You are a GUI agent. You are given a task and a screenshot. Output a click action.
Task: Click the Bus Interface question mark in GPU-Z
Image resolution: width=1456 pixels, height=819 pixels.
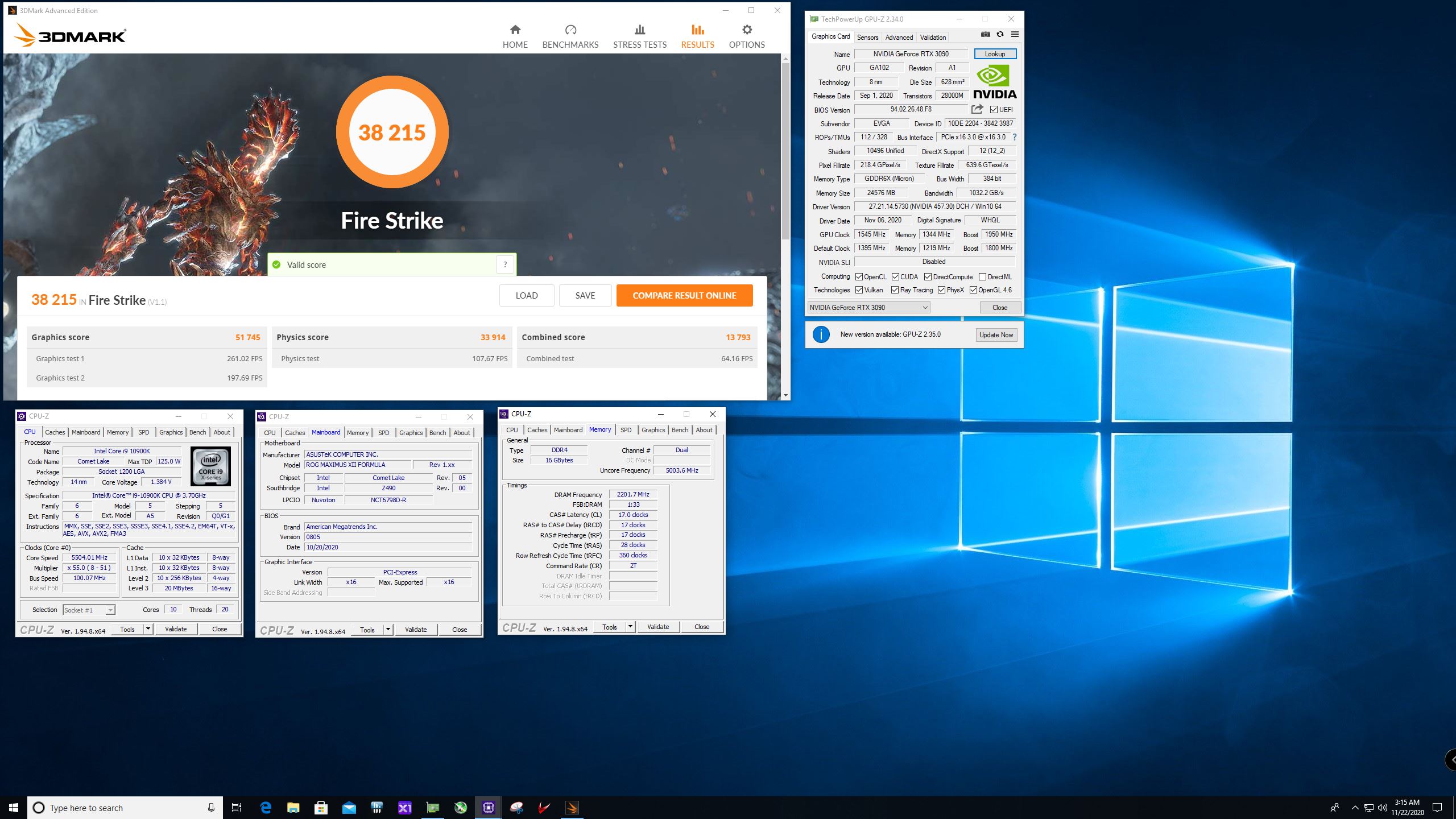tap(1015, 137)
